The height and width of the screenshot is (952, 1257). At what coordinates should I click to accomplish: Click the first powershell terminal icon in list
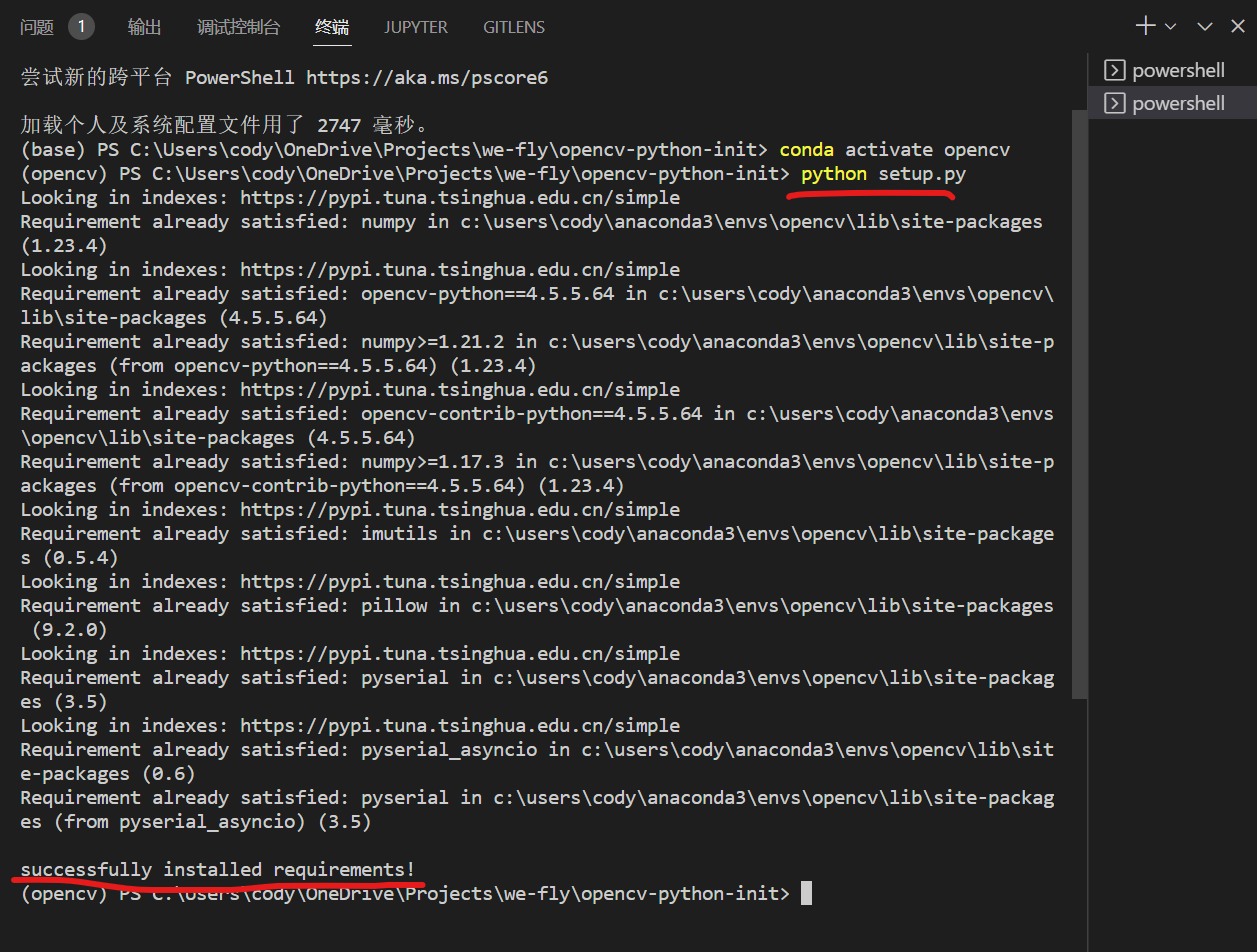[x=1114, y=70]
